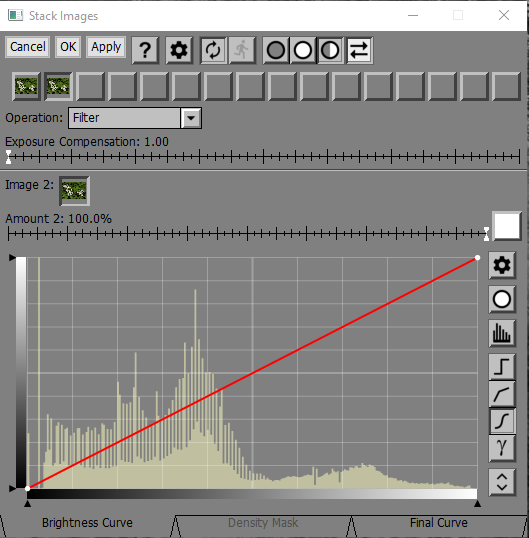Screen dimensions: 529x538
Task: Switch to the Final Curve tab
Action: 438,523
